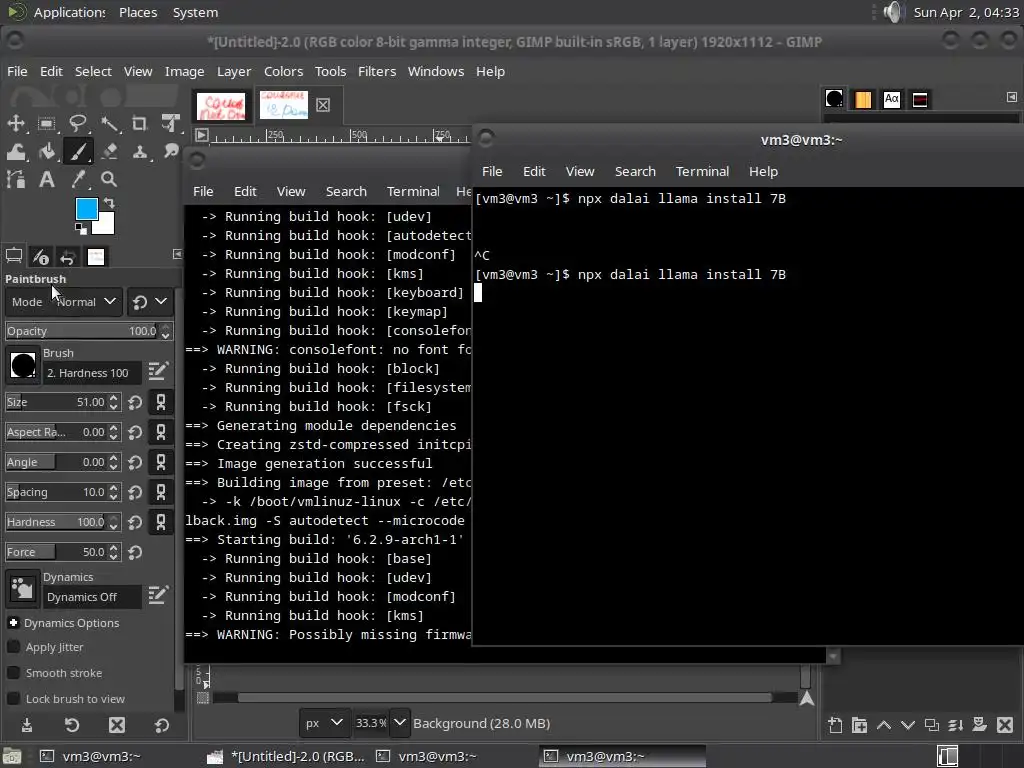Switch to the Undo History tab
Image resolution: width=1024 pixels, height=768 pixels.
68,257
